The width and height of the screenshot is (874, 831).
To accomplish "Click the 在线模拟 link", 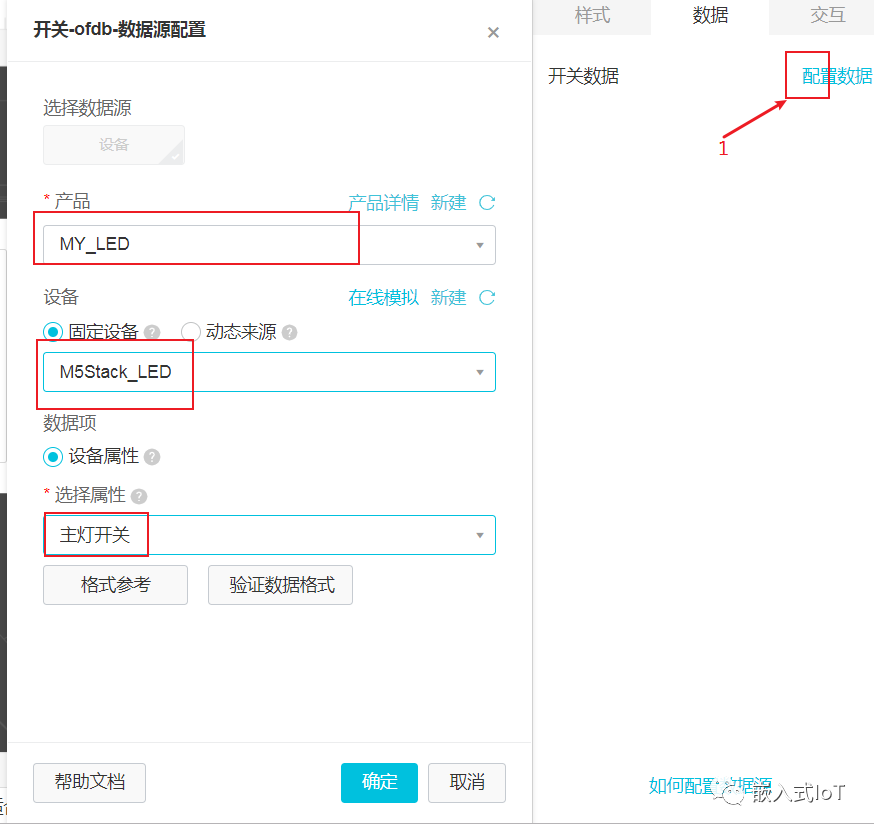I will coord(383,298).
